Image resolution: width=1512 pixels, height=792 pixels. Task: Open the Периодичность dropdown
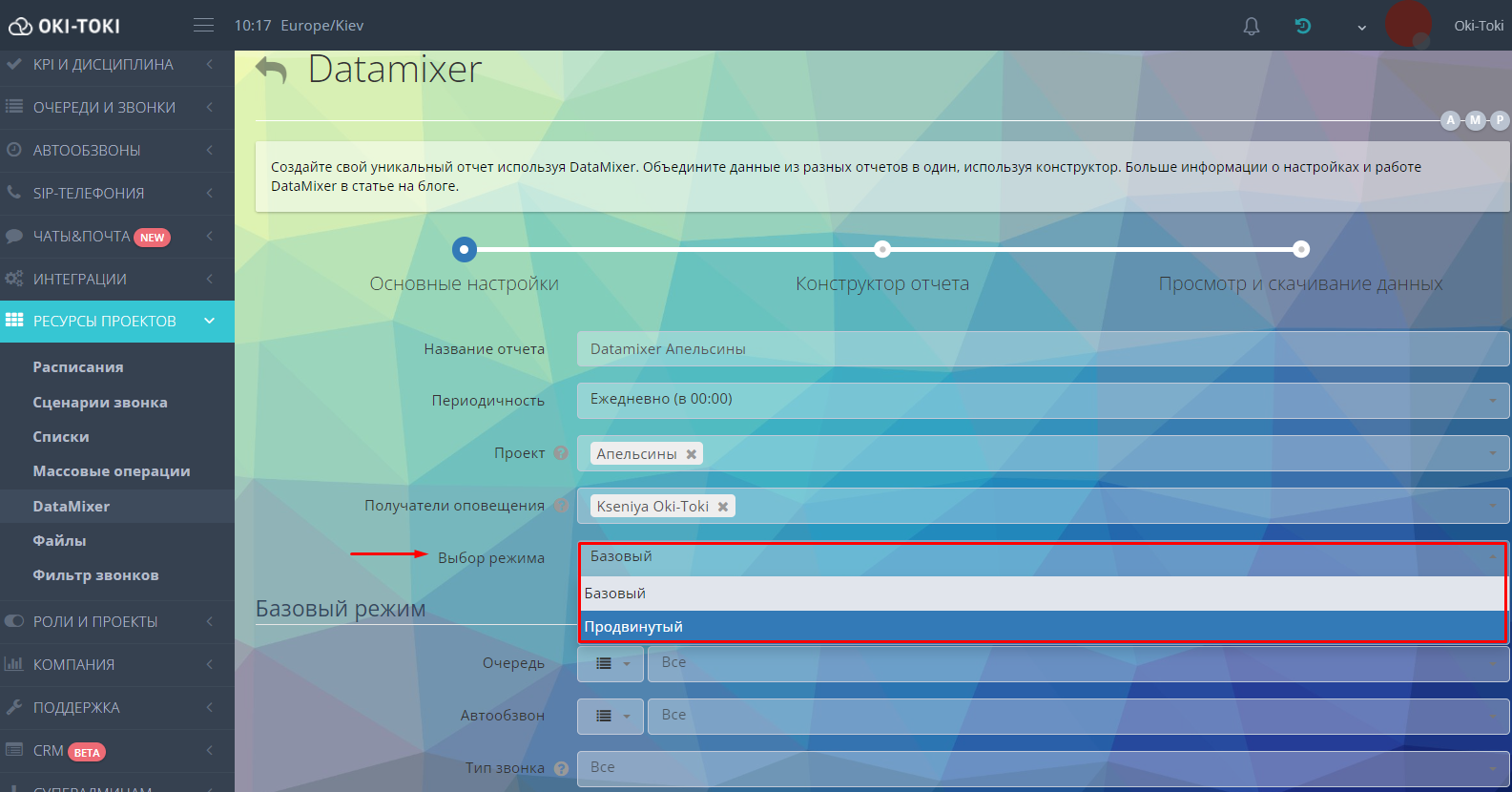click(x=1043, y=400)
